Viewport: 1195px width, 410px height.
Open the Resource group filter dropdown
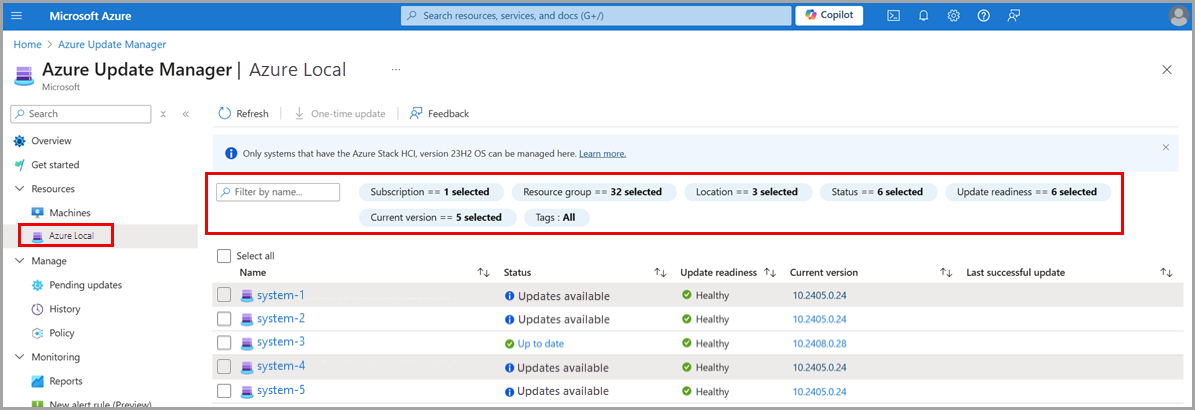[x=593, y=192]
